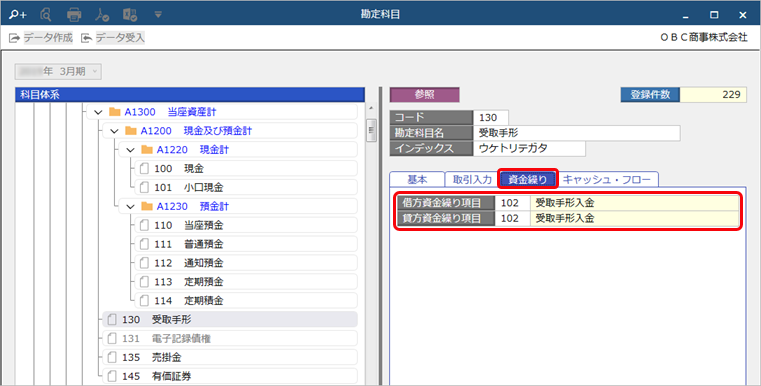Viewport: 761px width, 386px height.
Task: Click the 参照 button
Action: point(425,95)
